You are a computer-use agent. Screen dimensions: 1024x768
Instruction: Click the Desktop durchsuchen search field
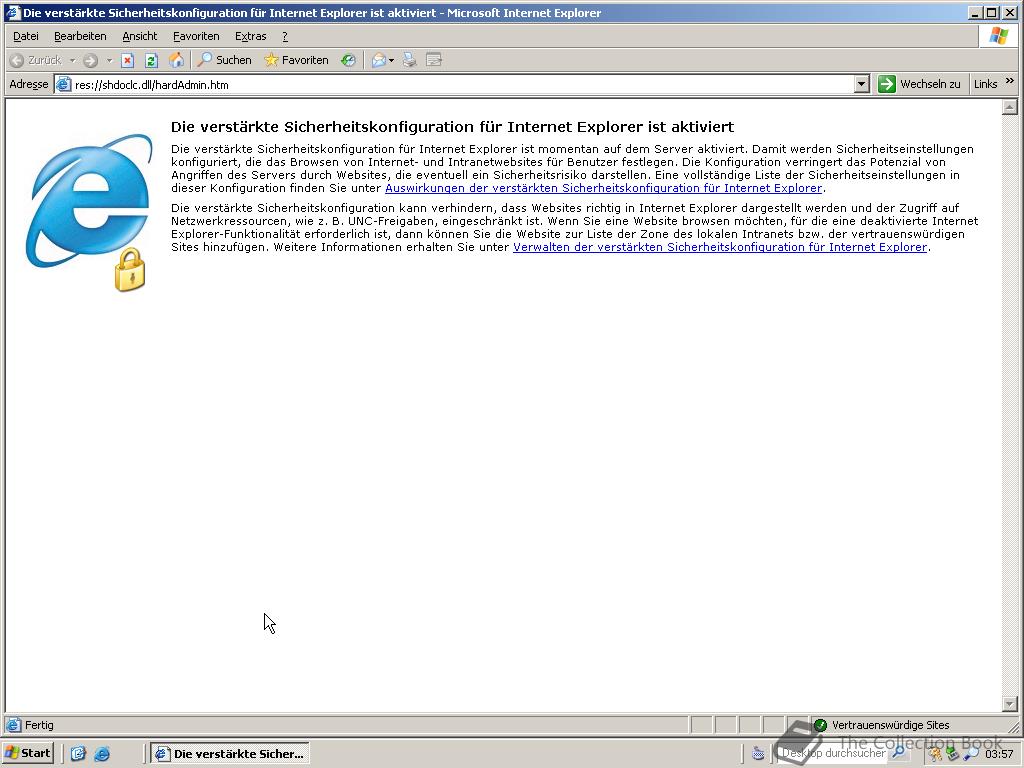click(x=833, y=754)
